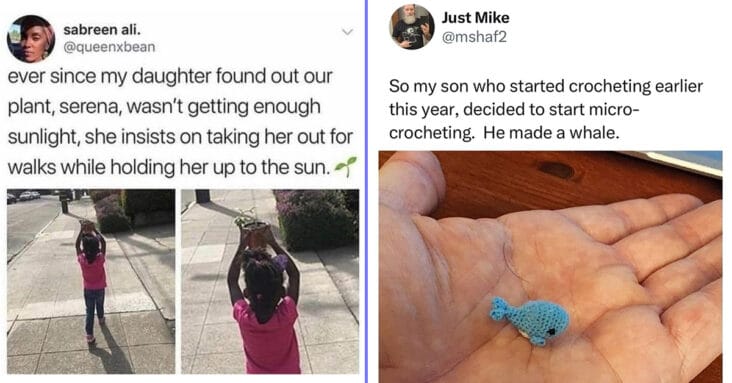Click the seedling emoji after the tweet

click(x=346, y=167)
